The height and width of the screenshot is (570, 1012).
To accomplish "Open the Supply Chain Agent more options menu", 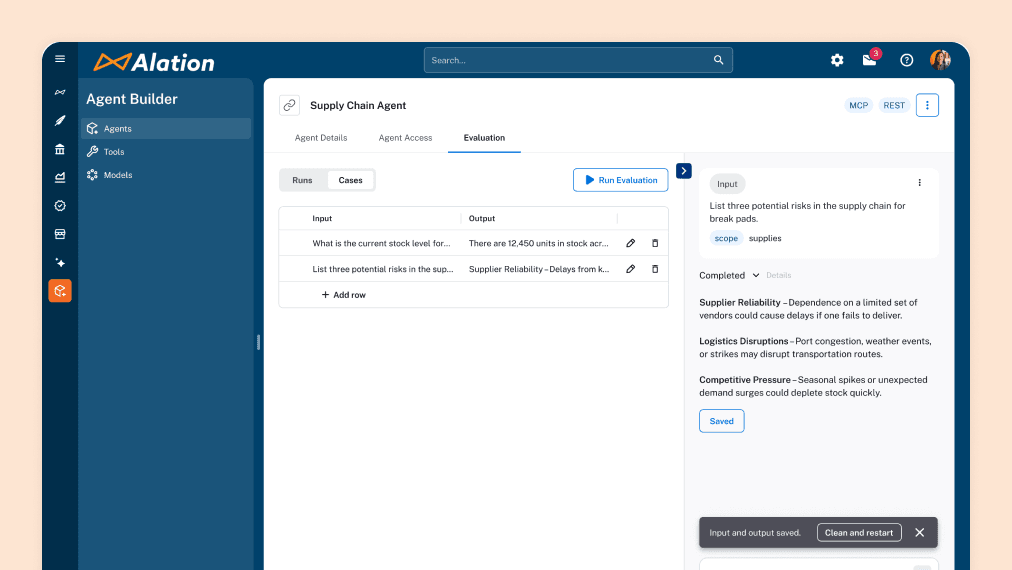I will (x=927, y=105).
